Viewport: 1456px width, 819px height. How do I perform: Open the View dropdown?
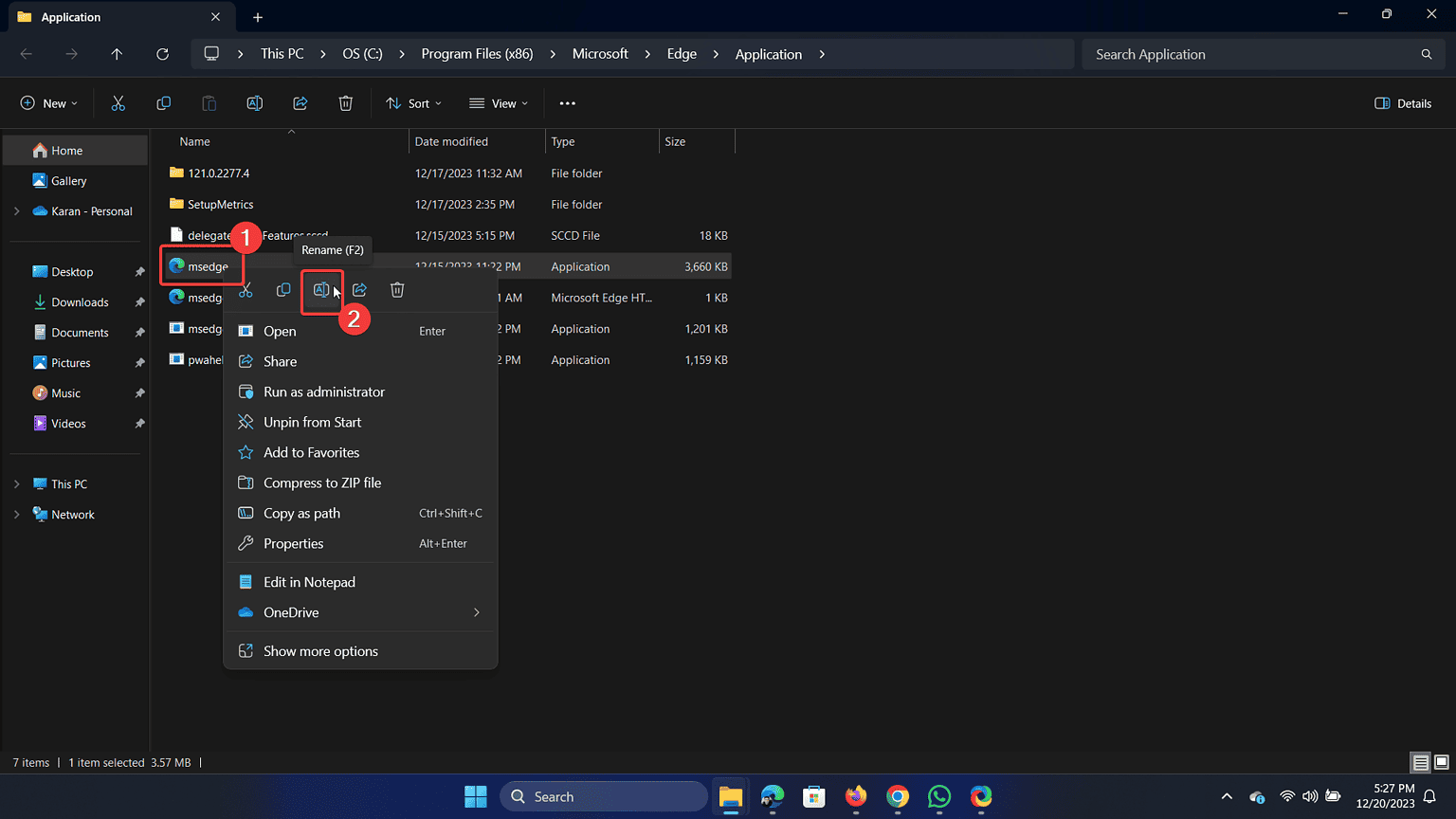[499, 103]
